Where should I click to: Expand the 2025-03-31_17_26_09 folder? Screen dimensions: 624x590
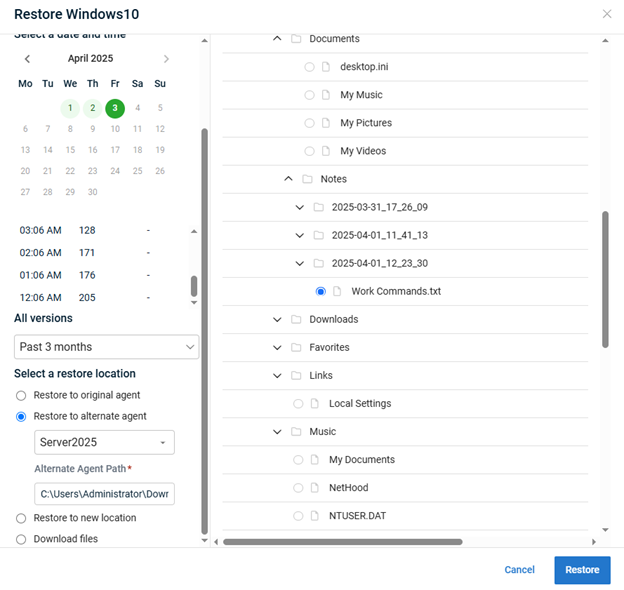300,207
